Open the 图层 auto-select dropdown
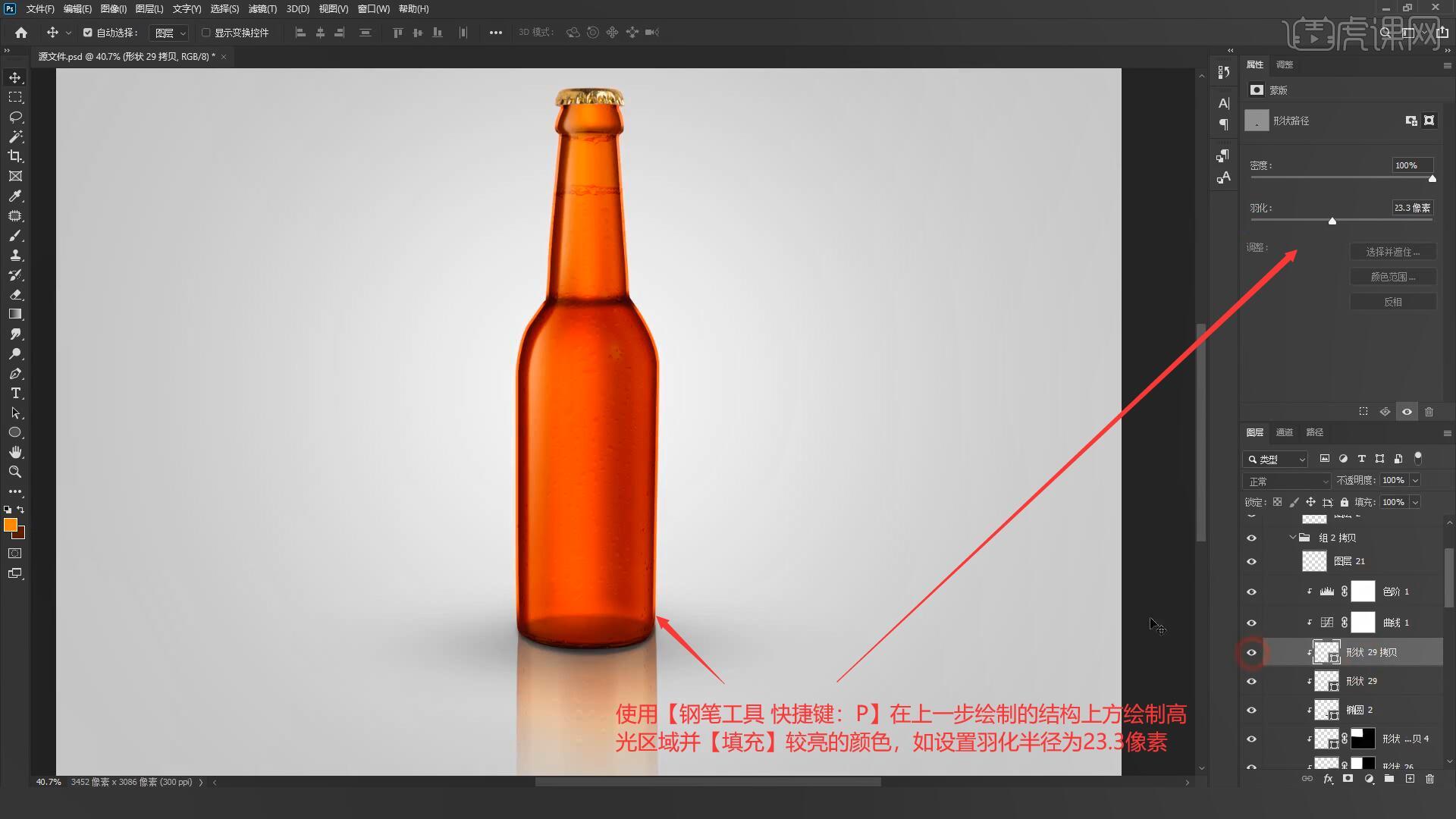1456x819 pixels. (x=170, y=33)
